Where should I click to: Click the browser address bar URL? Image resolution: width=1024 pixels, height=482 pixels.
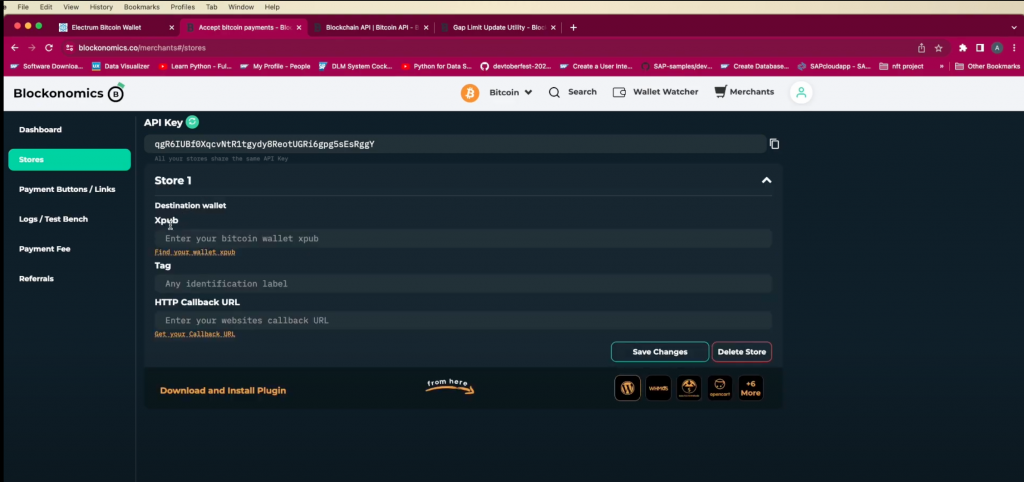(x=142, y=48)
